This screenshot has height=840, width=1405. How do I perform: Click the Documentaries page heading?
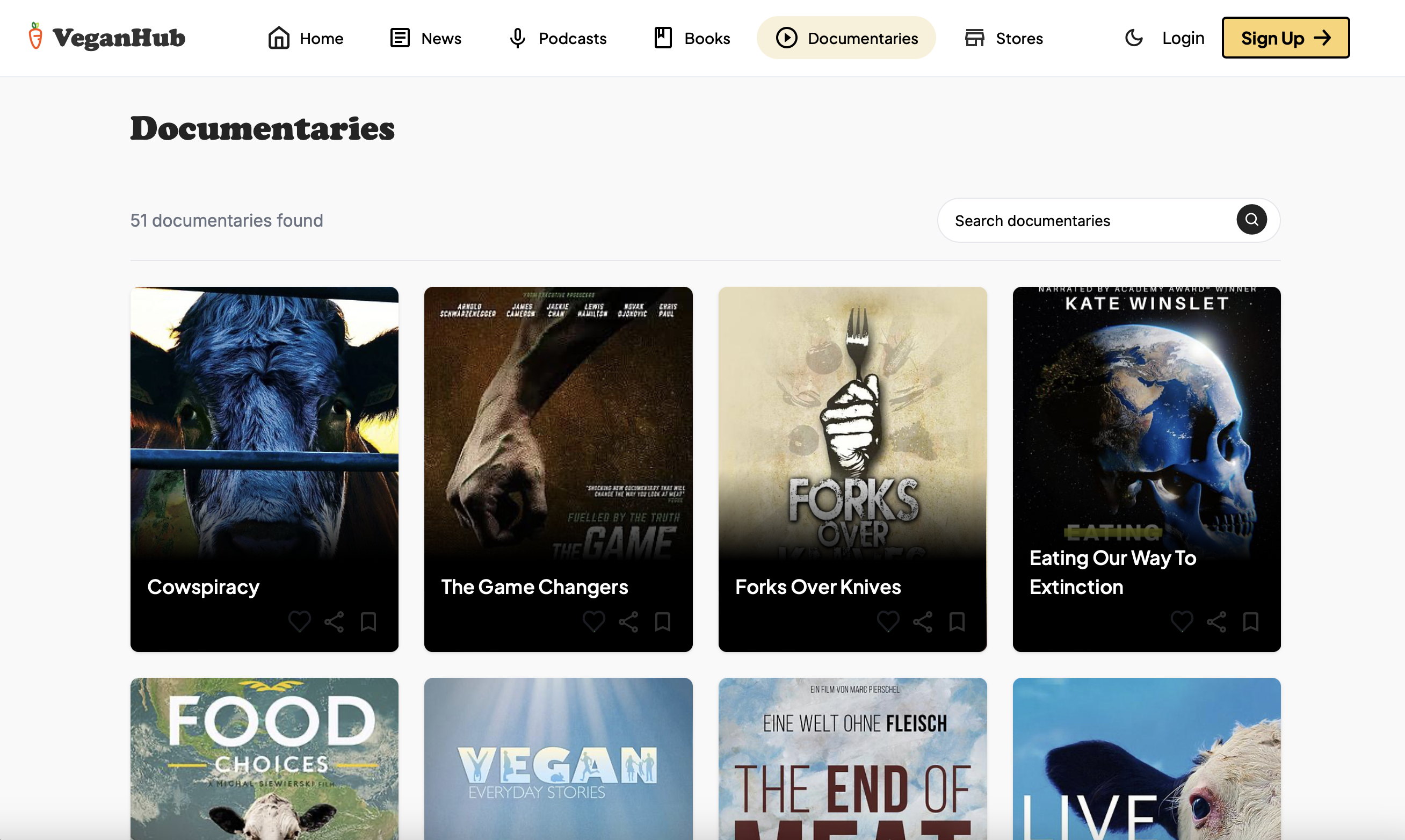point(263,128)
